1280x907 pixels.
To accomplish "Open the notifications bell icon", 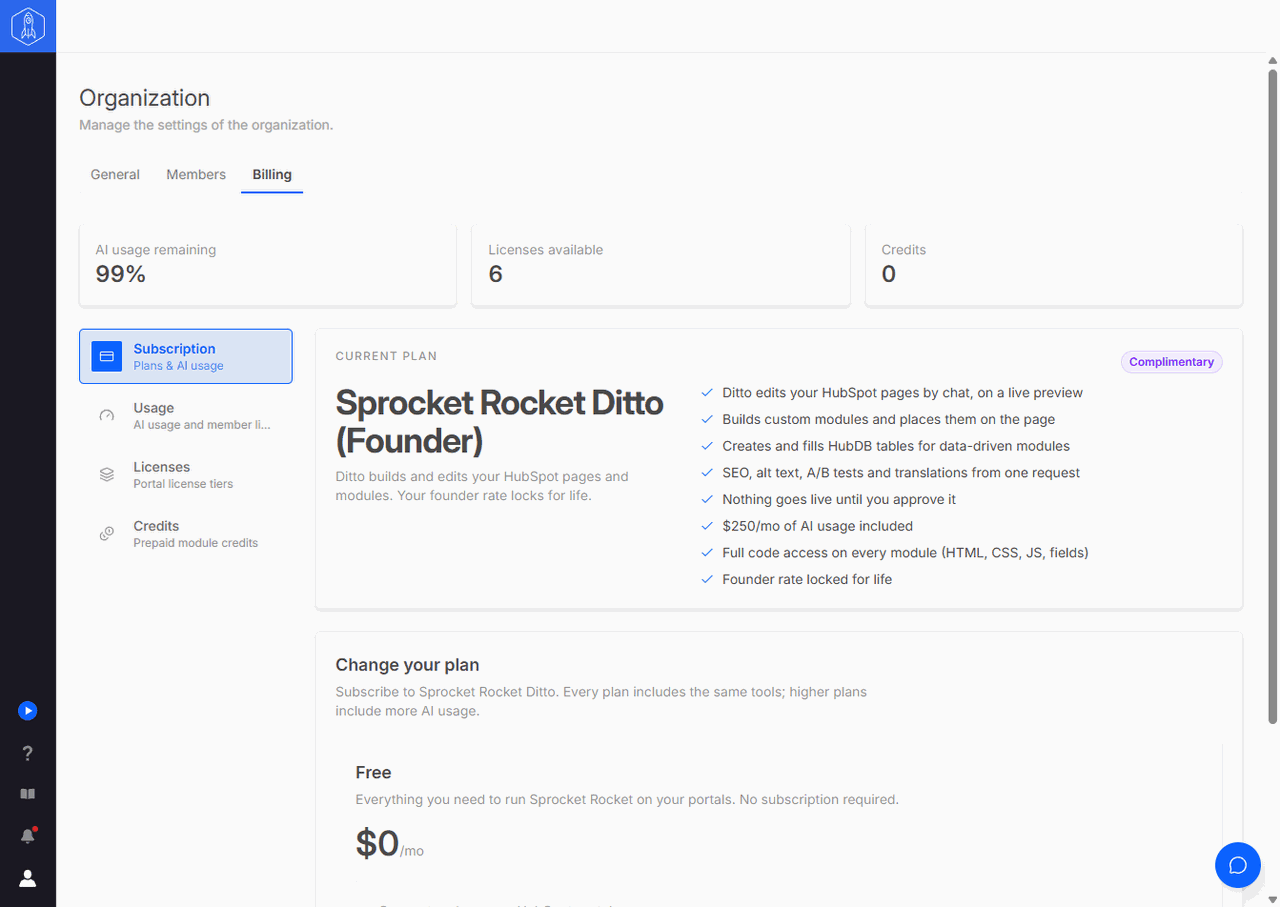I will (x=28, y=836).
